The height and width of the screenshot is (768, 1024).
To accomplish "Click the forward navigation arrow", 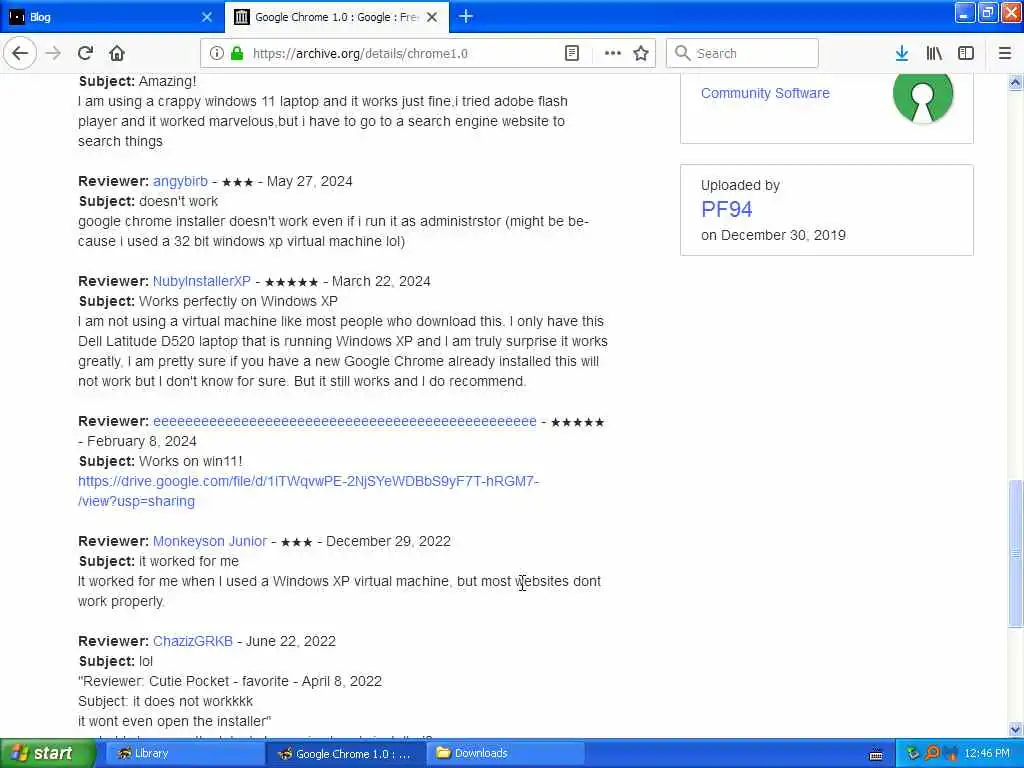I will [53, 53].
